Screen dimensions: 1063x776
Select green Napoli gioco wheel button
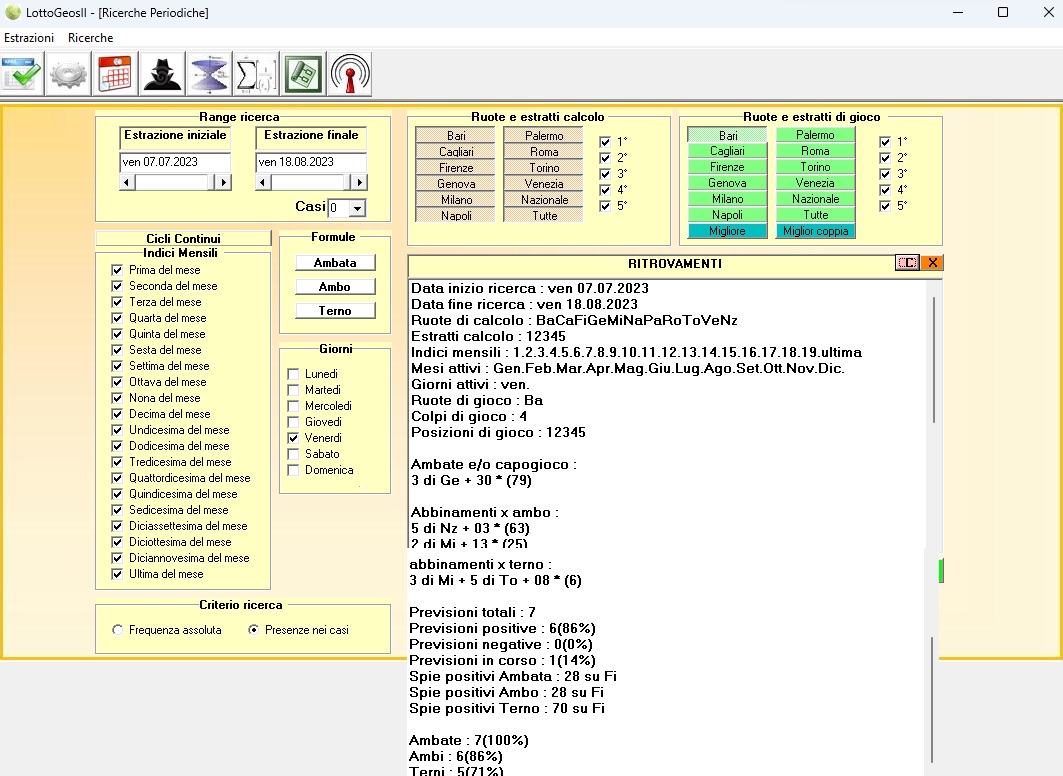coord(727,215)
